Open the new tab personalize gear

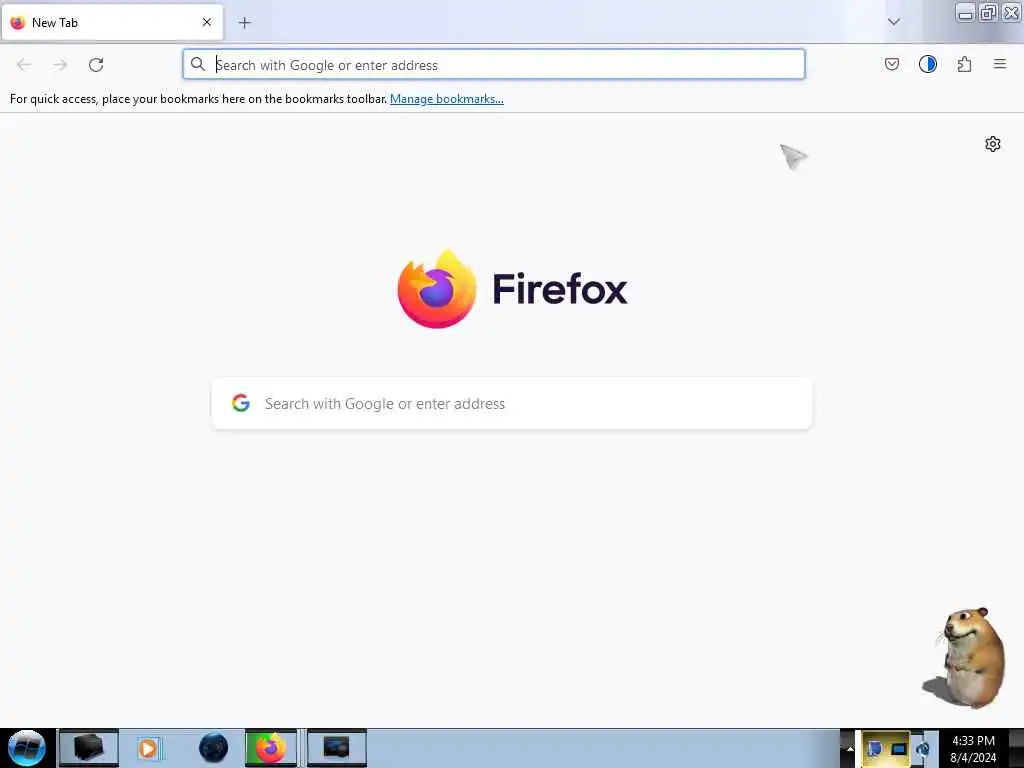pos(993,144)
